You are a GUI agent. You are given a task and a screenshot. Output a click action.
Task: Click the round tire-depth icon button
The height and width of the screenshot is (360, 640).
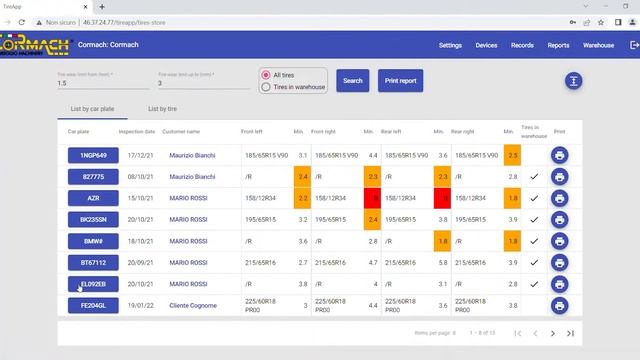(x=573, y=81)
